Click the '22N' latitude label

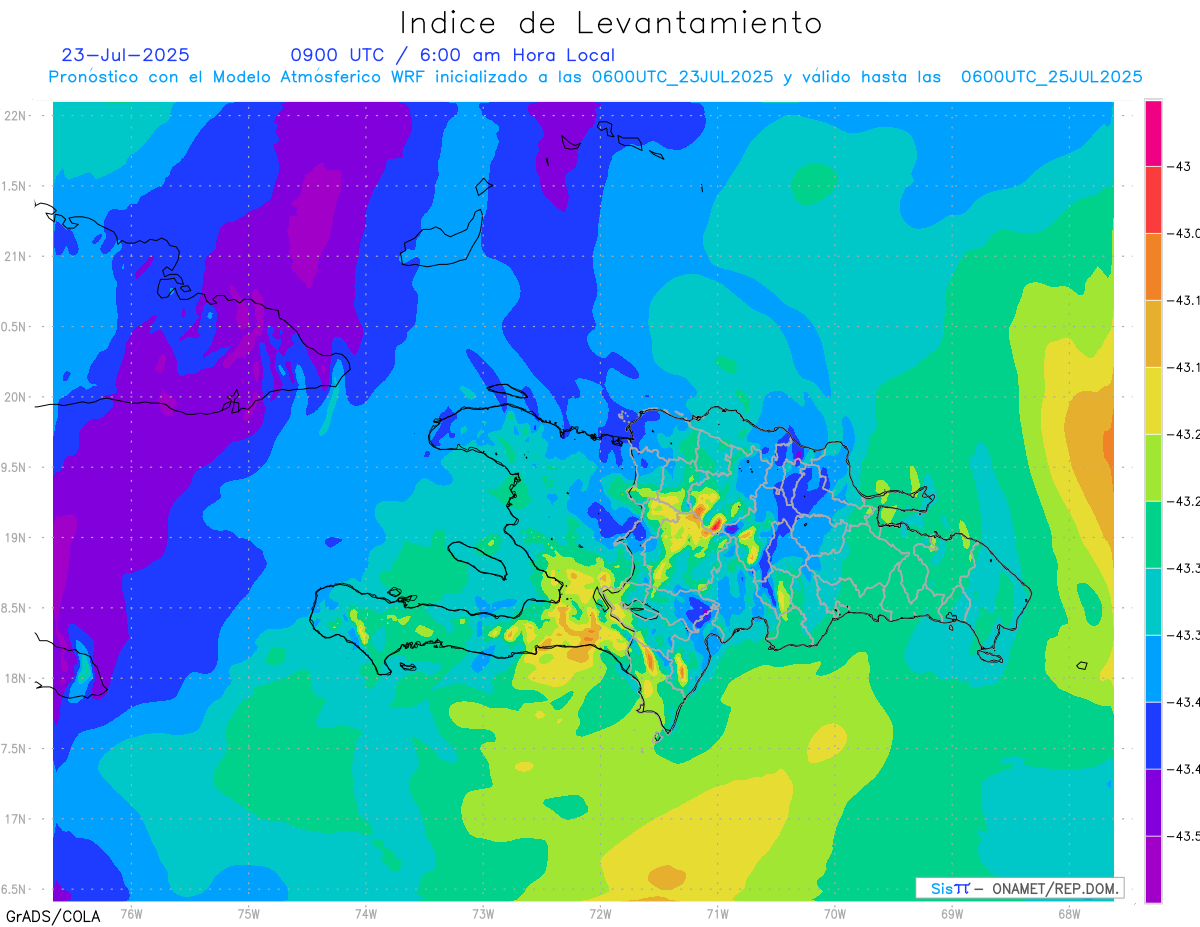pos(17,116)
